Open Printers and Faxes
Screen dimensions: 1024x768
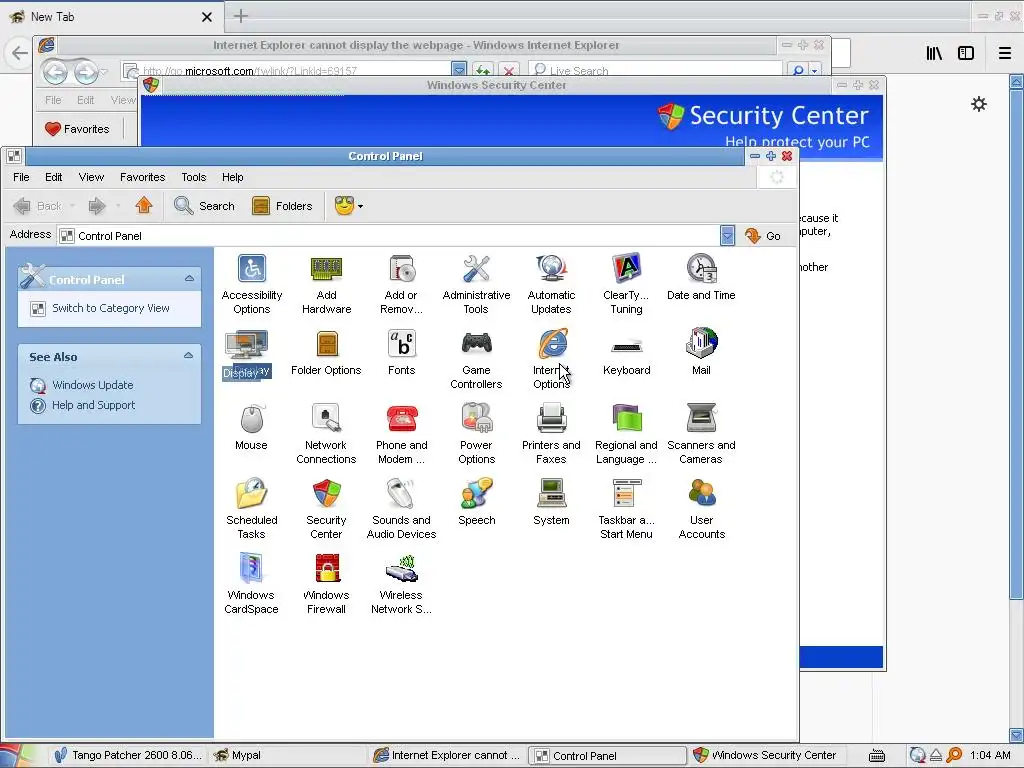(x=551, y=434)
